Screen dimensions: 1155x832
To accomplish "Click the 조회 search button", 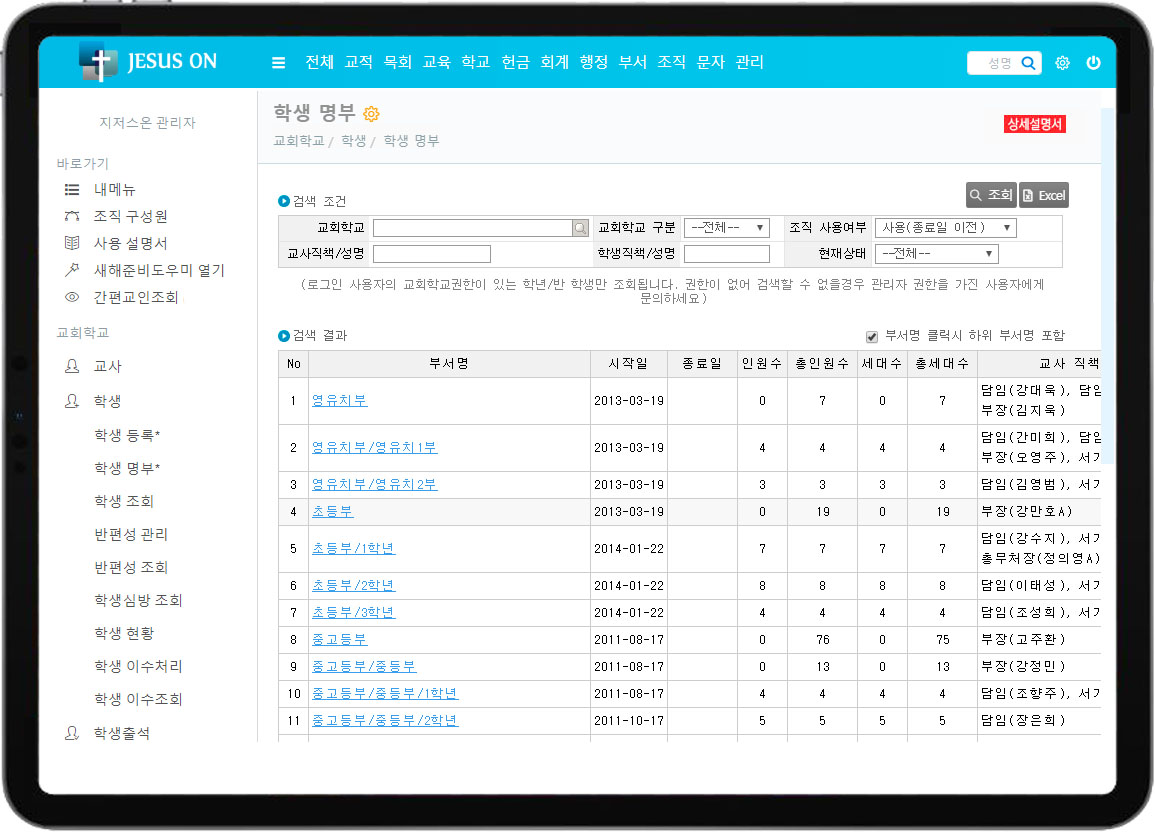I will 990,195.
